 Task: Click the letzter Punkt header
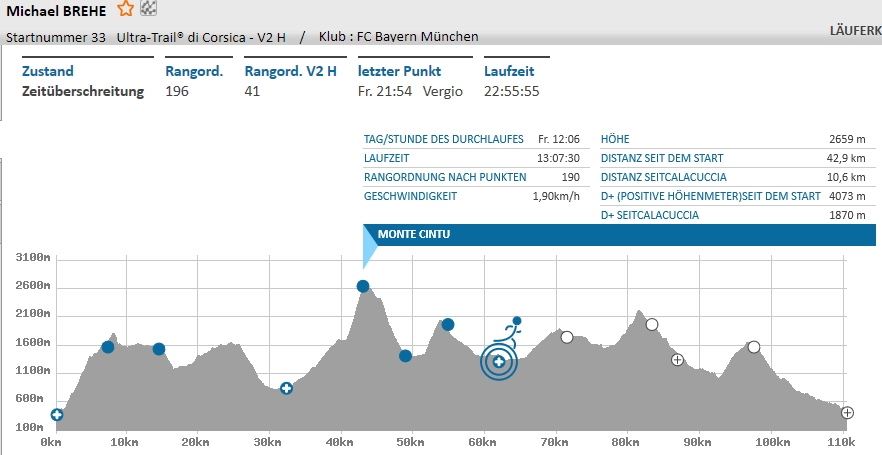pos(399,71)
